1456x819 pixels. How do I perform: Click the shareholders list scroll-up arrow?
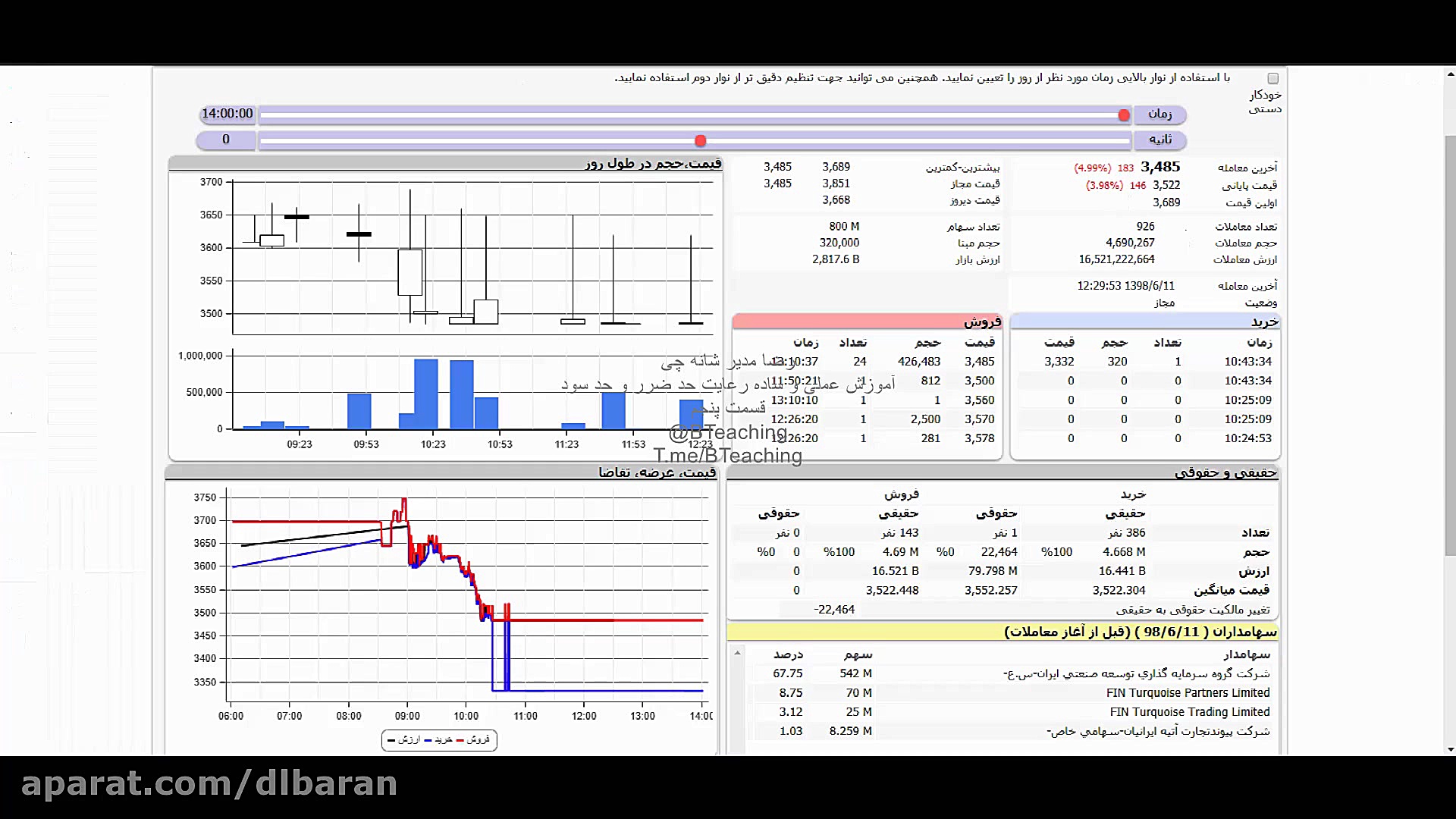click(x=737, y=653)
